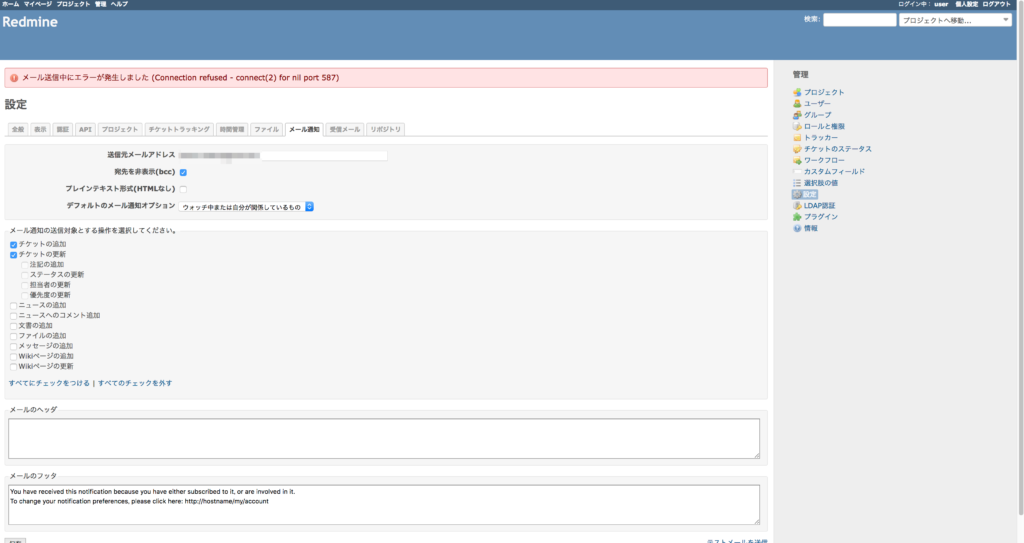The height and width of the screenshot is (543, 1024).
Task: Click the ユーザー person icon in sidebar
Action: [797, 104]
